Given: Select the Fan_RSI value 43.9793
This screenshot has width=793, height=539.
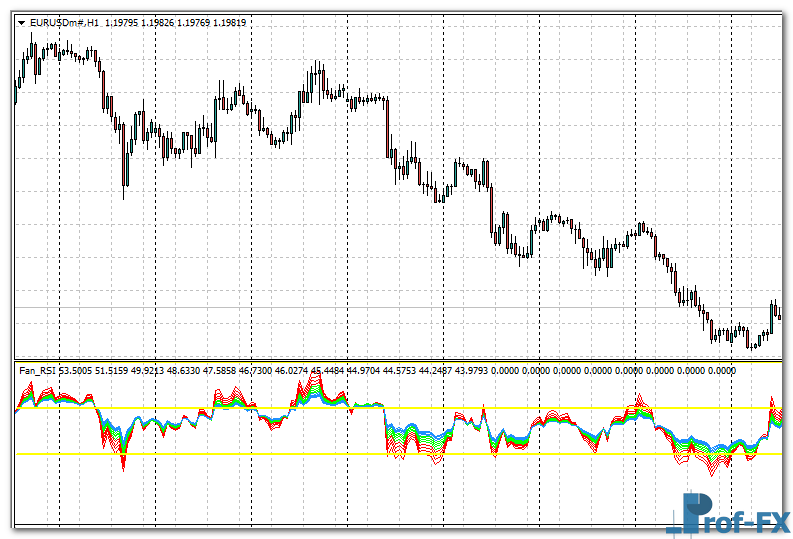Looking at the screenshot, I should 474,371.
